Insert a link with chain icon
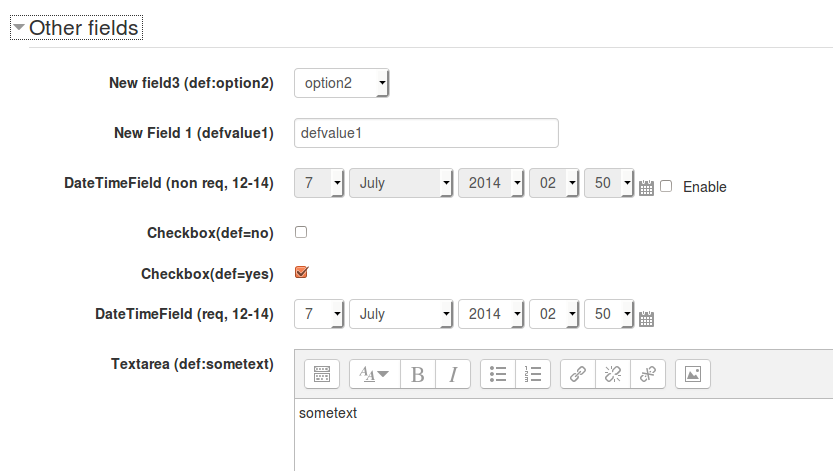The width and height of the screenshot is (833, 471). [x=578, y=374]
